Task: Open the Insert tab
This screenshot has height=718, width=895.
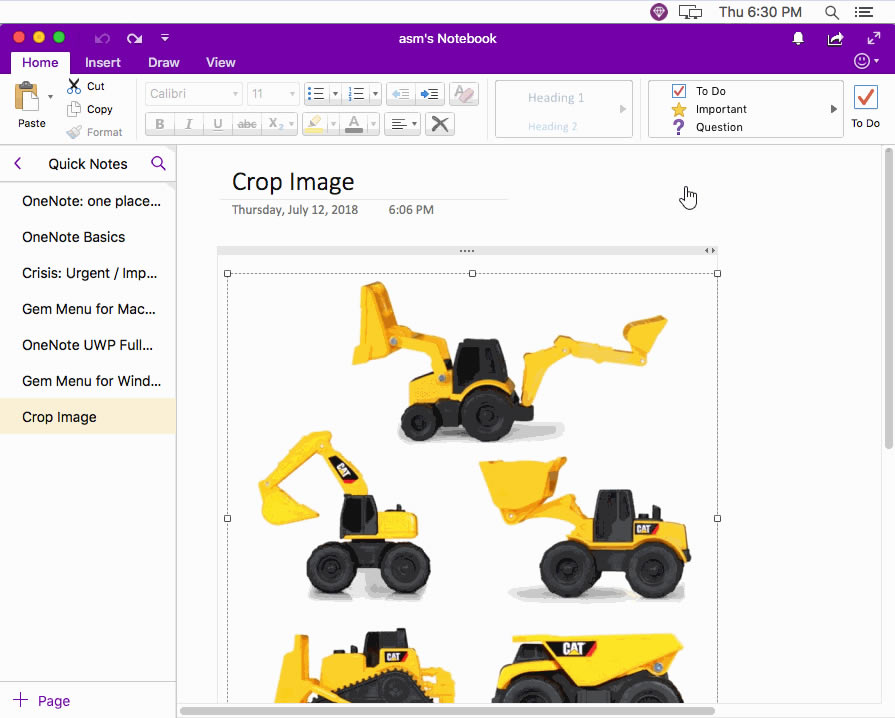Action: point(103,62)
